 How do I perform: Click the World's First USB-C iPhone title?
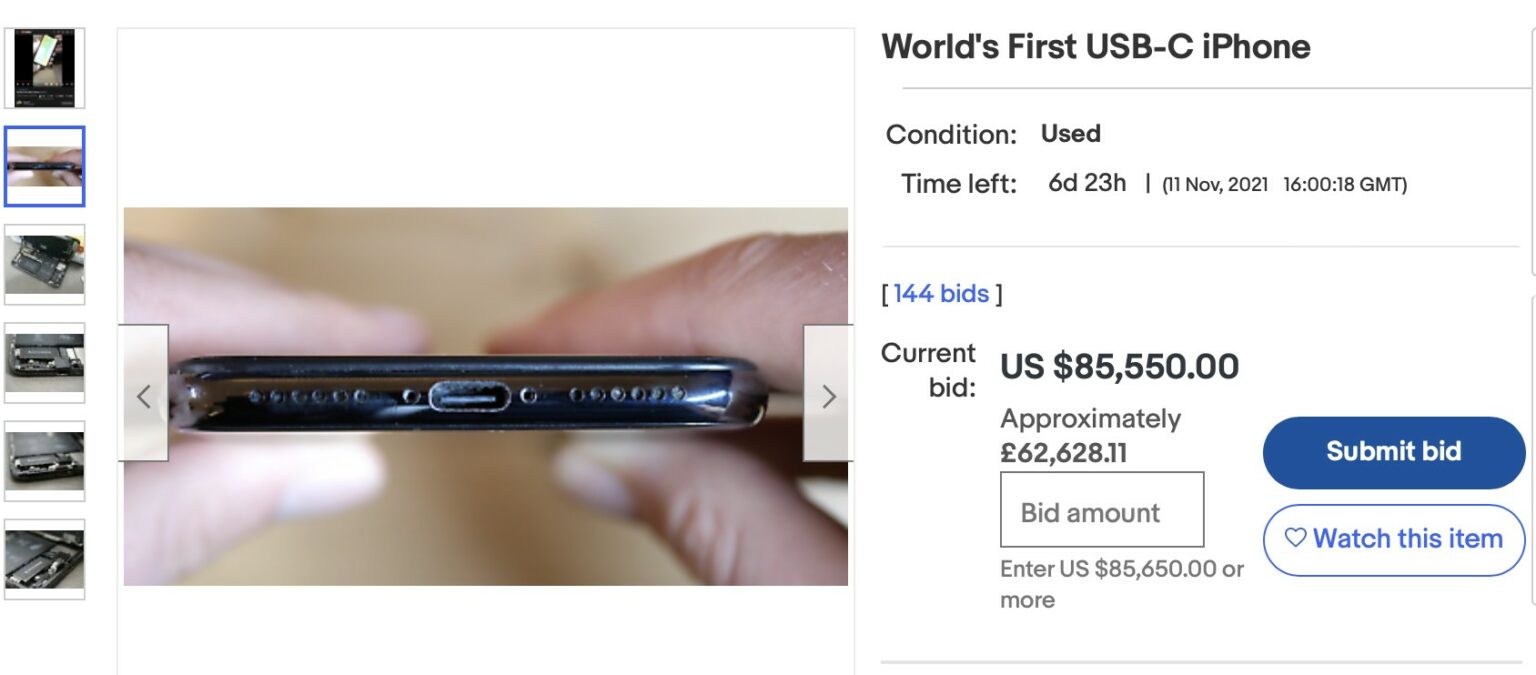point(1096,47)
